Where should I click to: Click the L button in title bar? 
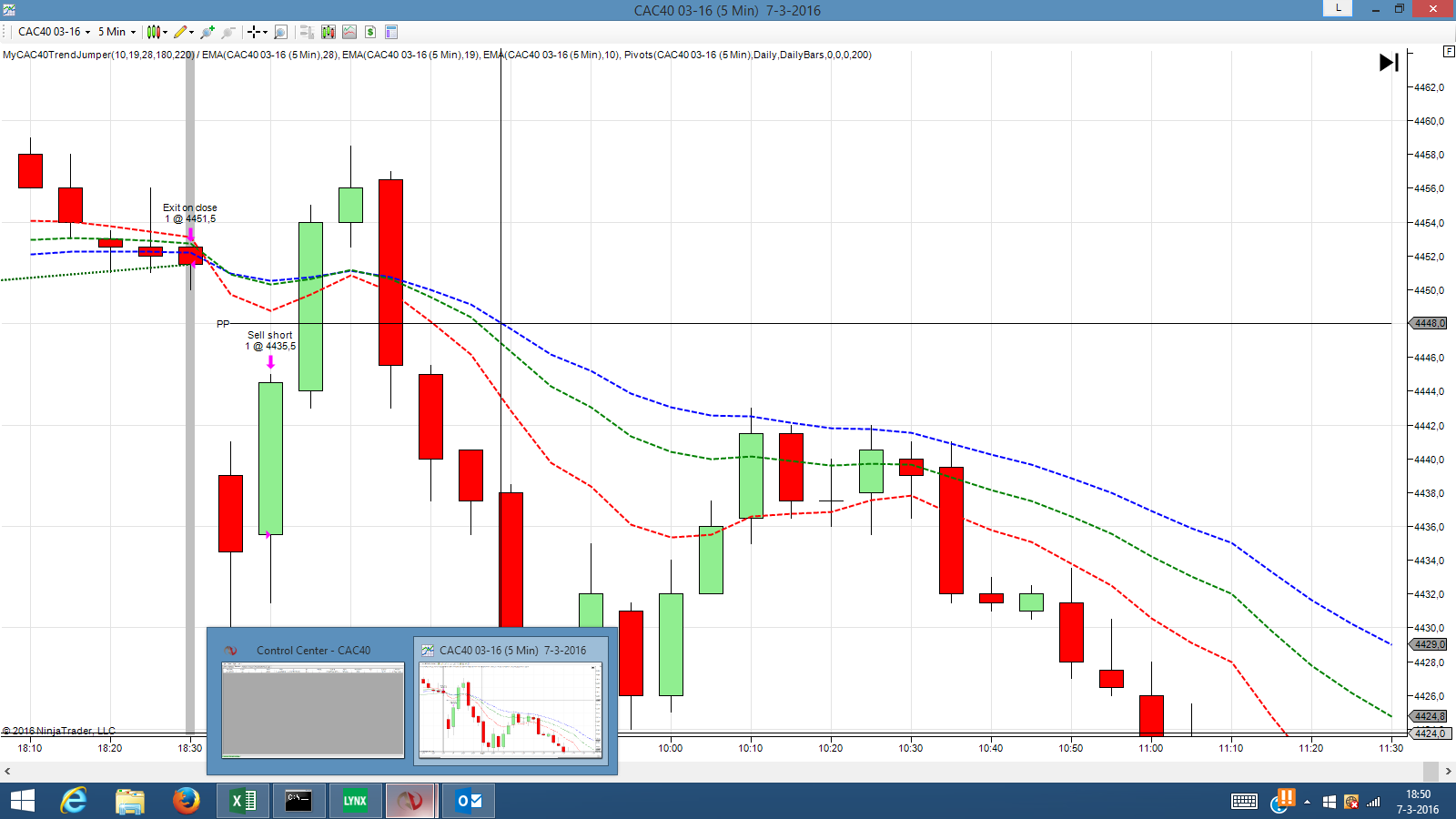point(1338,8)
